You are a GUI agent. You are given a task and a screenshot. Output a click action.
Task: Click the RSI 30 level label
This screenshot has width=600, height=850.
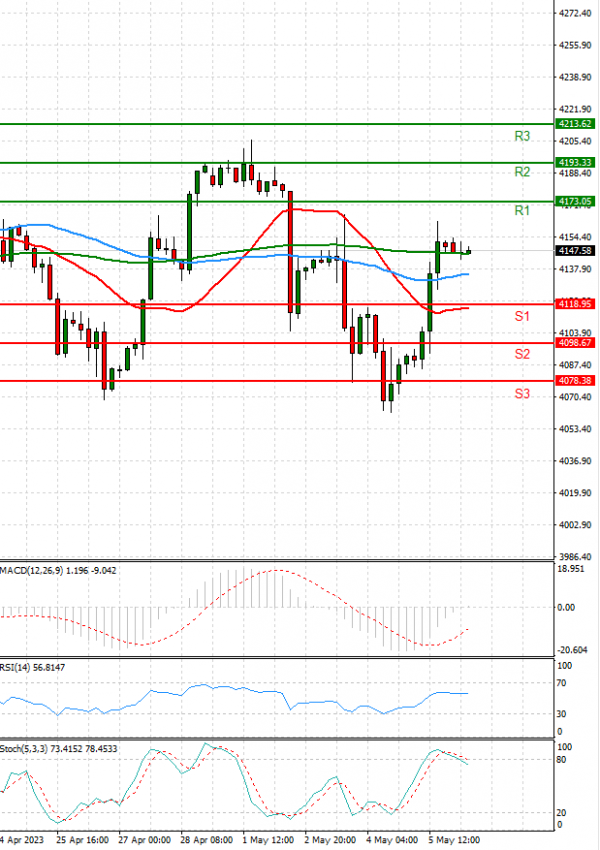(x=562, y=714)
